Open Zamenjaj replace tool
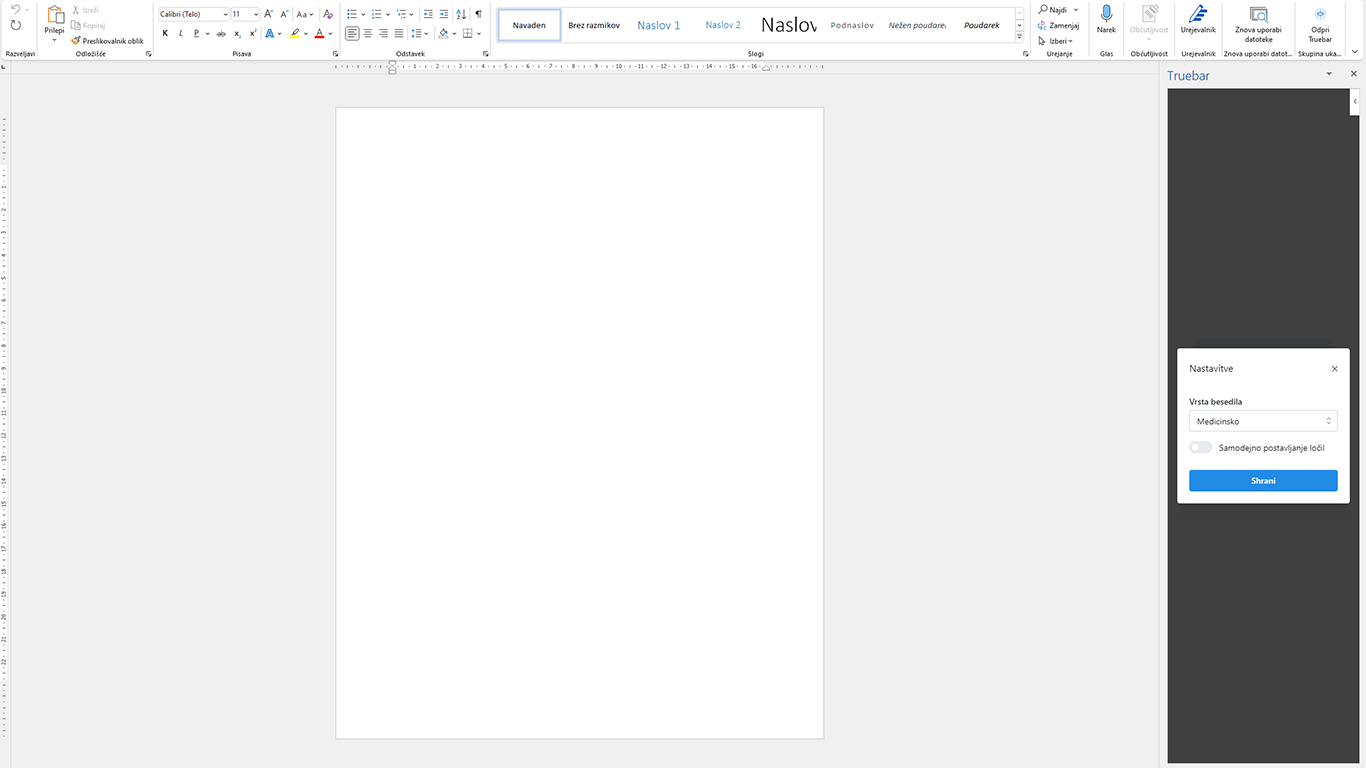Viewport: 1366px width, 768px height. [1058, 26]
